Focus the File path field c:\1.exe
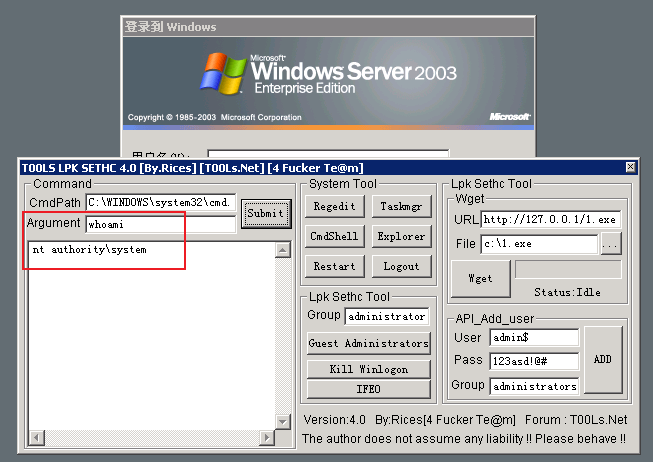 click(539, 244)
